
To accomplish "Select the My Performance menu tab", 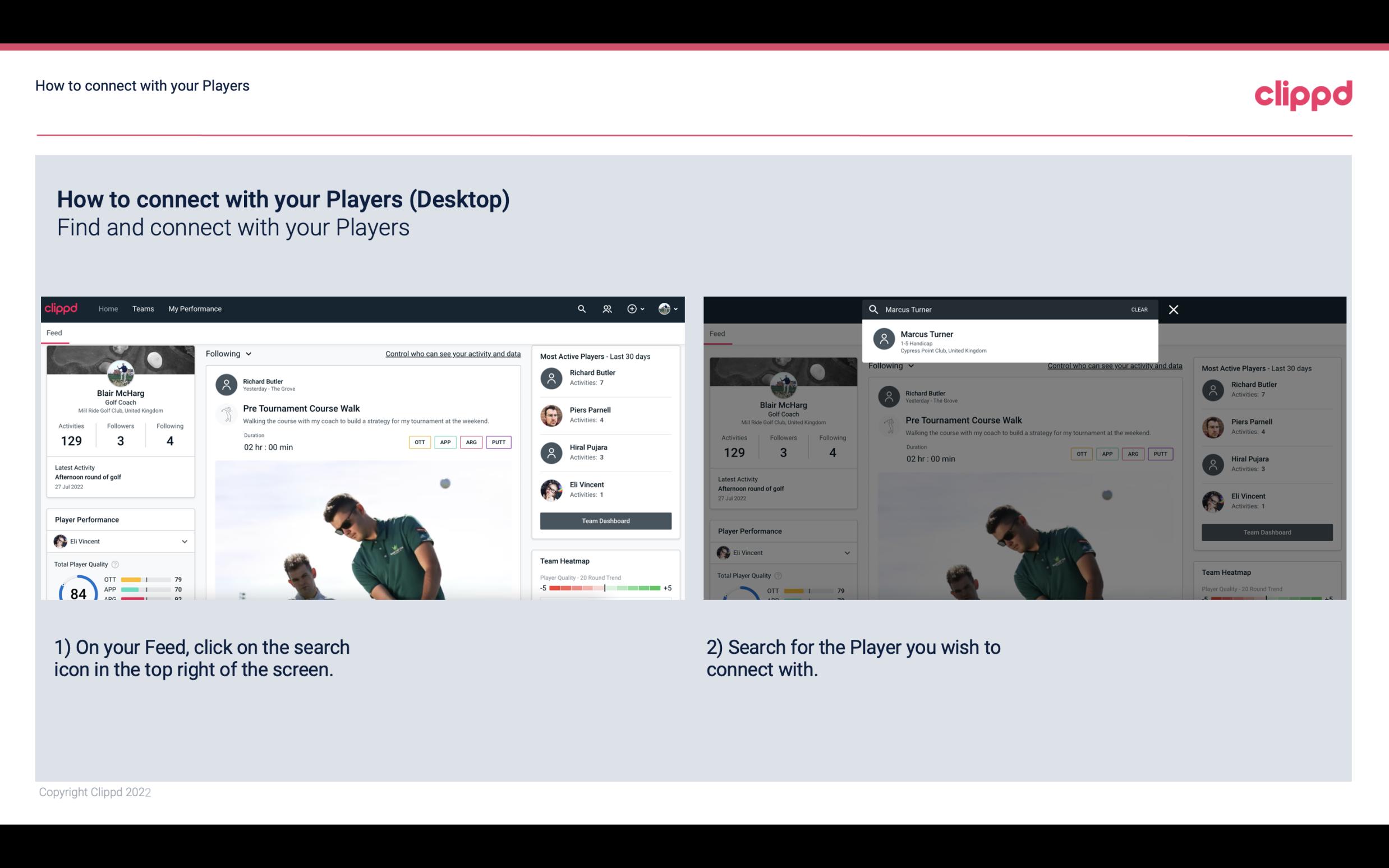I will [195, 308].
